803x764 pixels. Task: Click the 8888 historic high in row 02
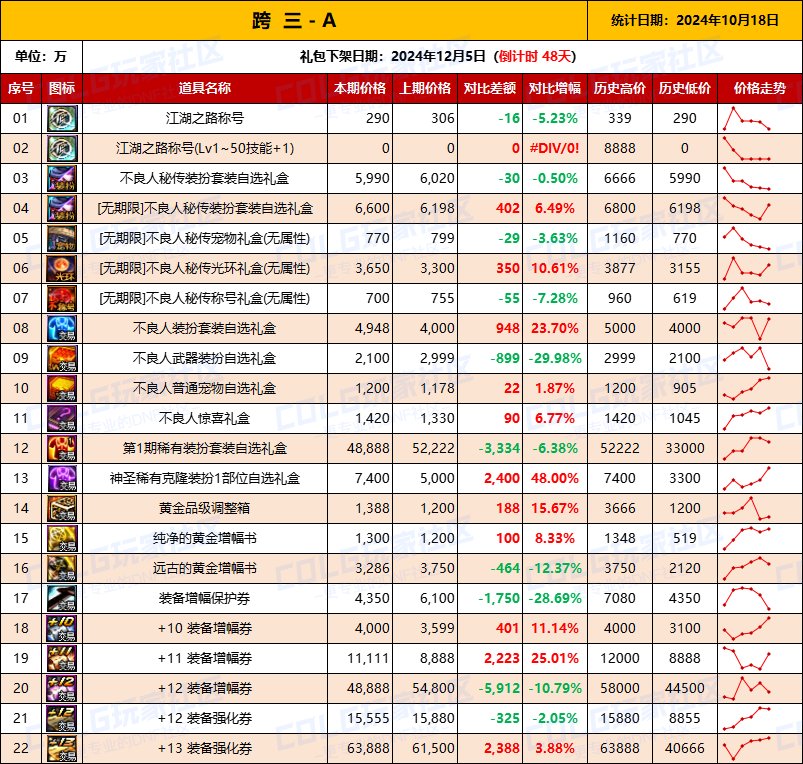pyautogui.click(x=620, y=148)
